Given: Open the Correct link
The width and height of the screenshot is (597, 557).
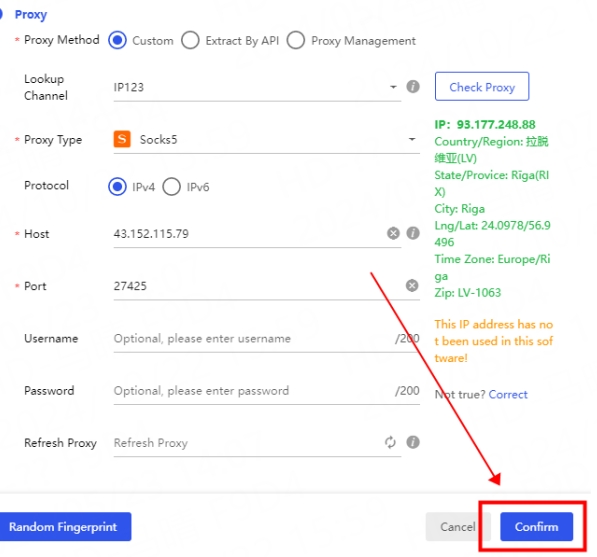Looking at the screenshot, I should [x=508, y=394].
